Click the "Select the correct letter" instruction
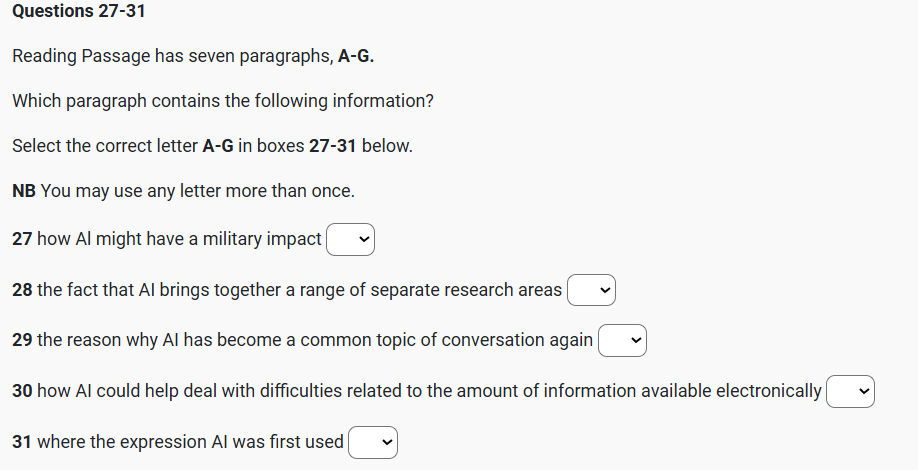The width and height of the screenshot is (918, 470). (x=105, y=146)
